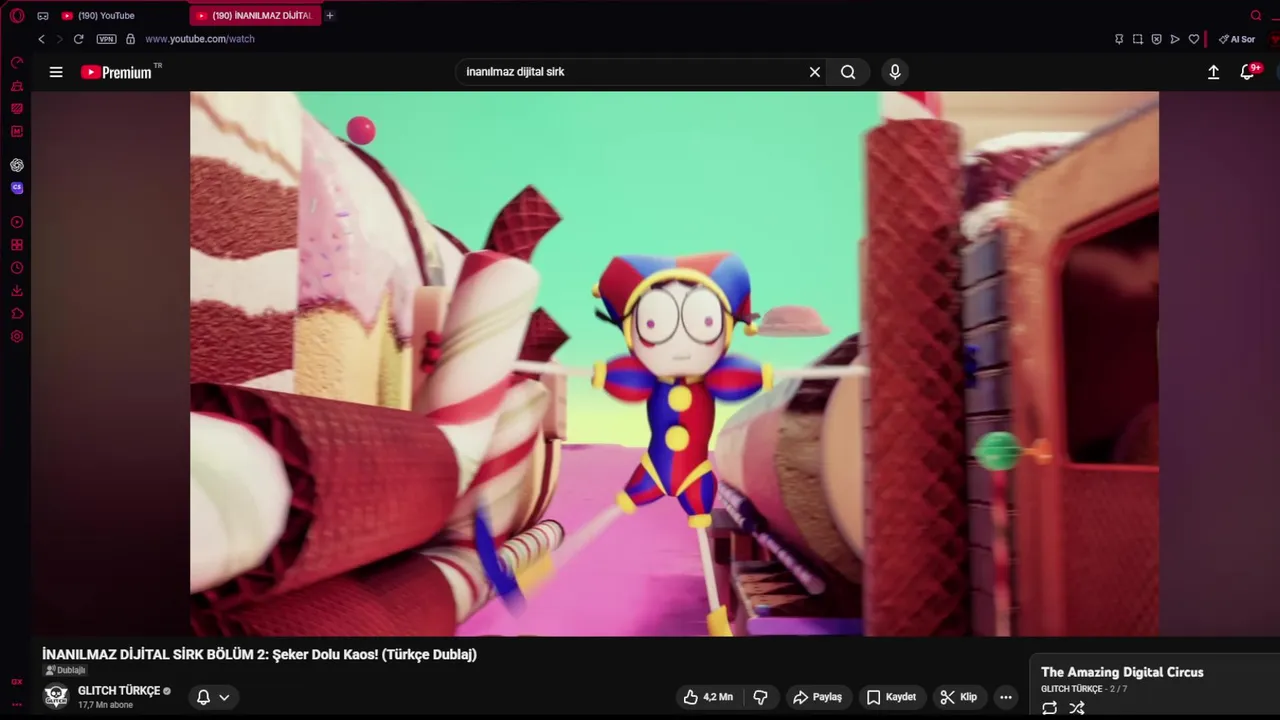Dislike the video with thumbs down
The image size is (1280, 720).
point(760,697)
